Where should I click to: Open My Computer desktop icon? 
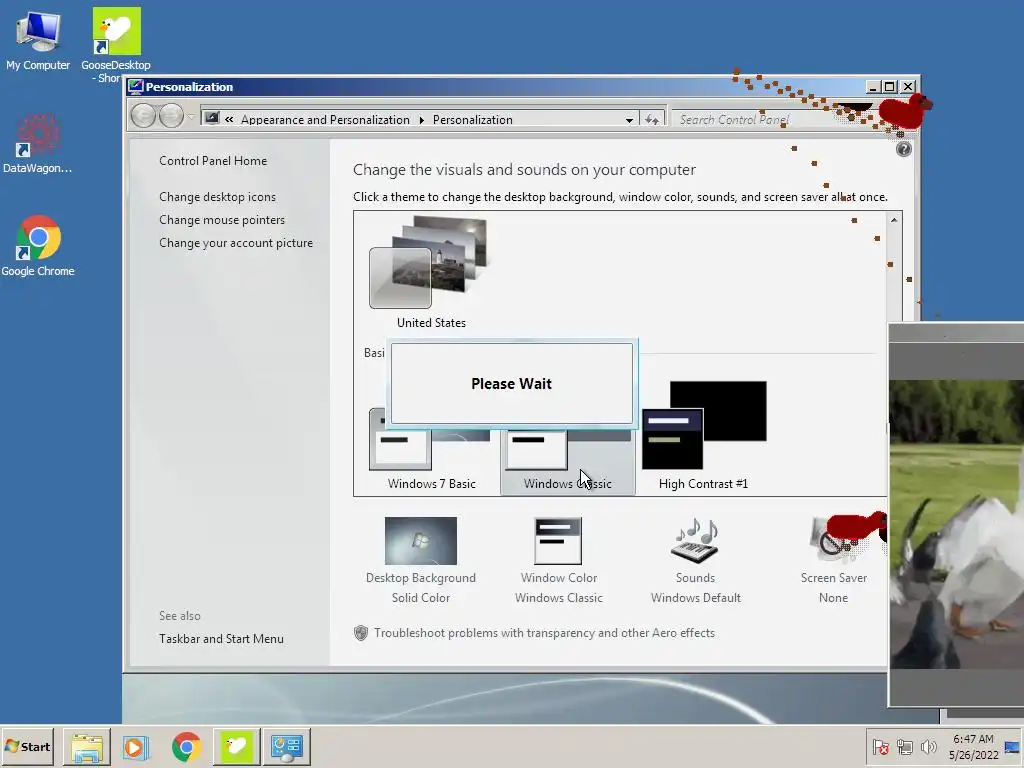[38, 40]
